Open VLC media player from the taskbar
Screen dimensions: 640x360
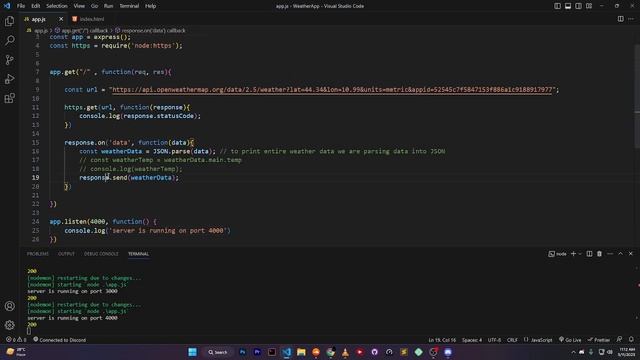click(345, 352)
